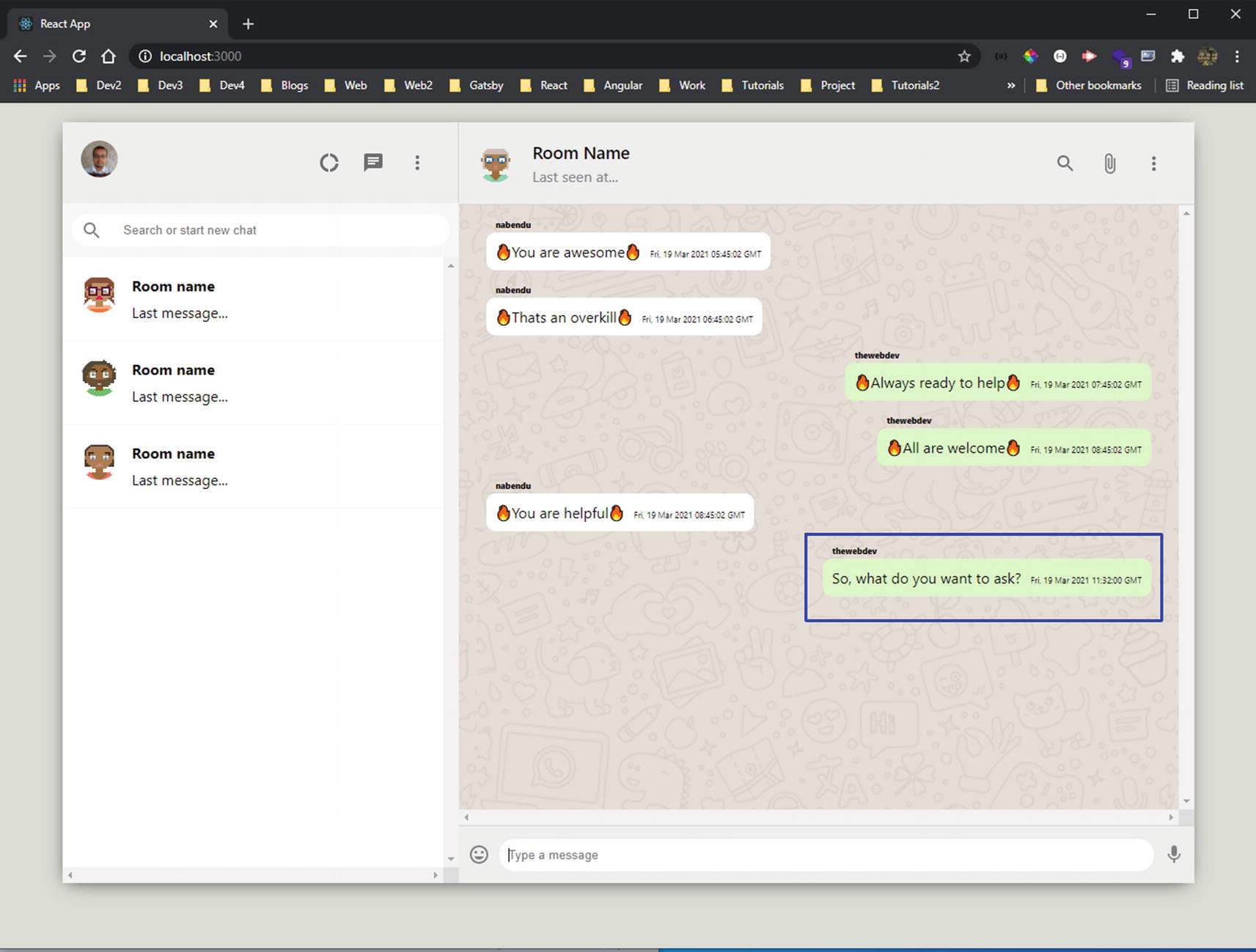The width and height of the screenshot is (1256, 952).
Task: Search within chat using magnifier icon
Action: pos(1065,163)
